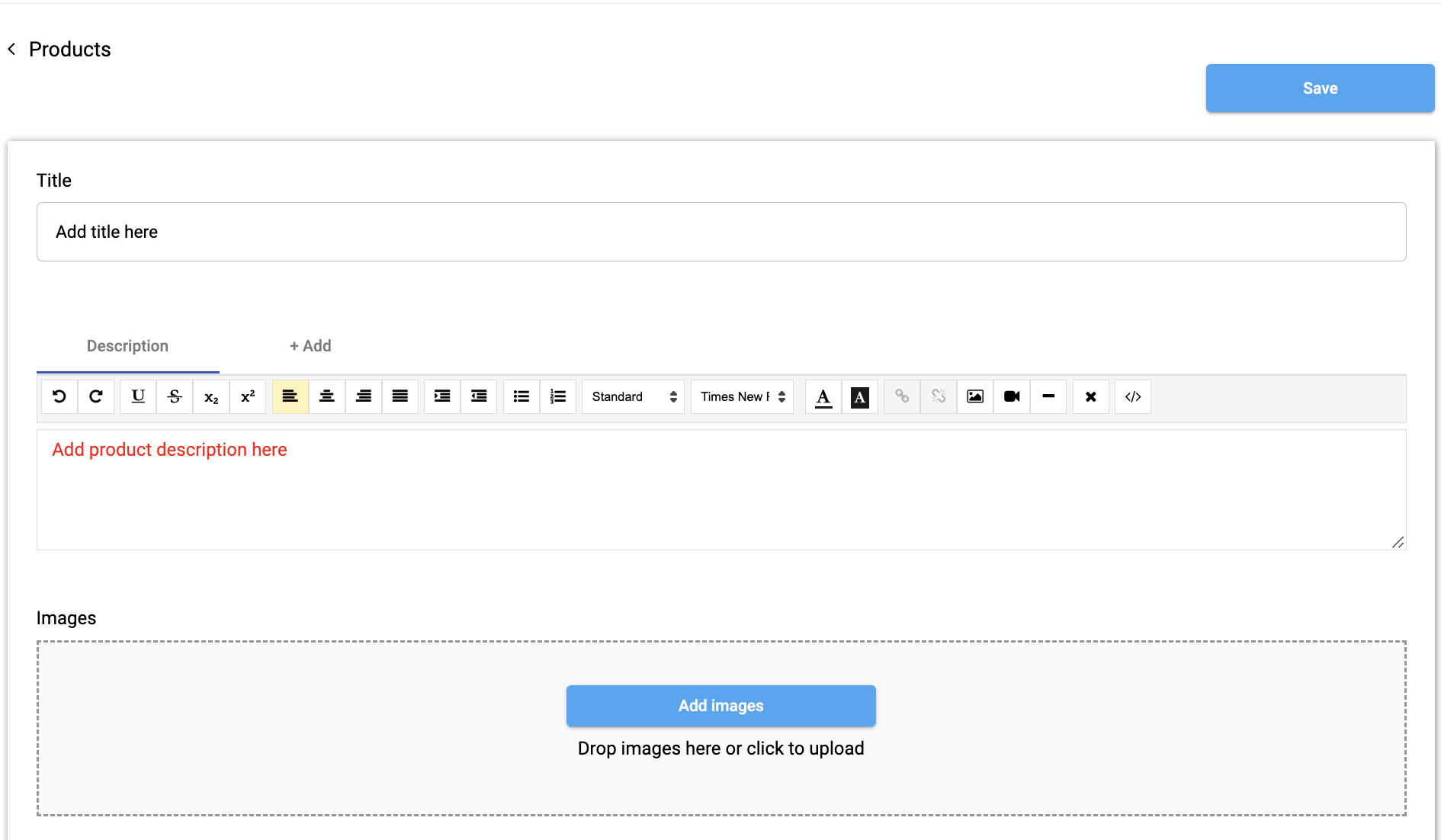The image size is (1441, 840).
Task: Click the undo icon in editor toolbar
Action: pos(59,396)
